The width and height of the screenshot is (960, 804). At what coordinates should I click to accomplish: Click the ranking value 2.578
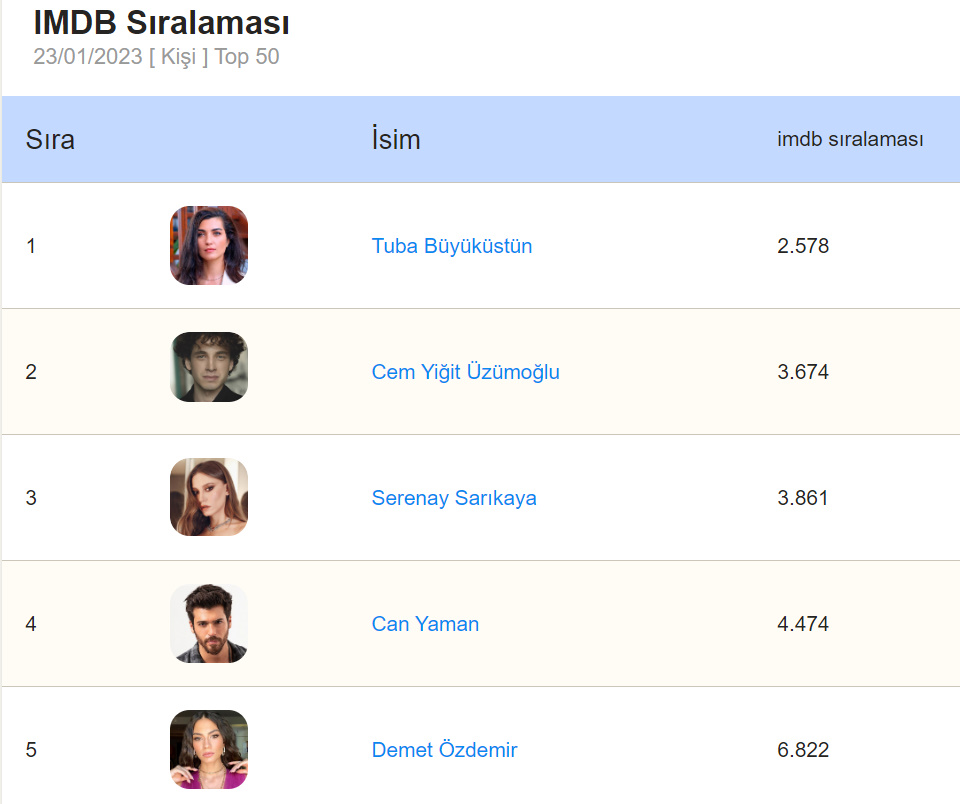pos(802,246)
